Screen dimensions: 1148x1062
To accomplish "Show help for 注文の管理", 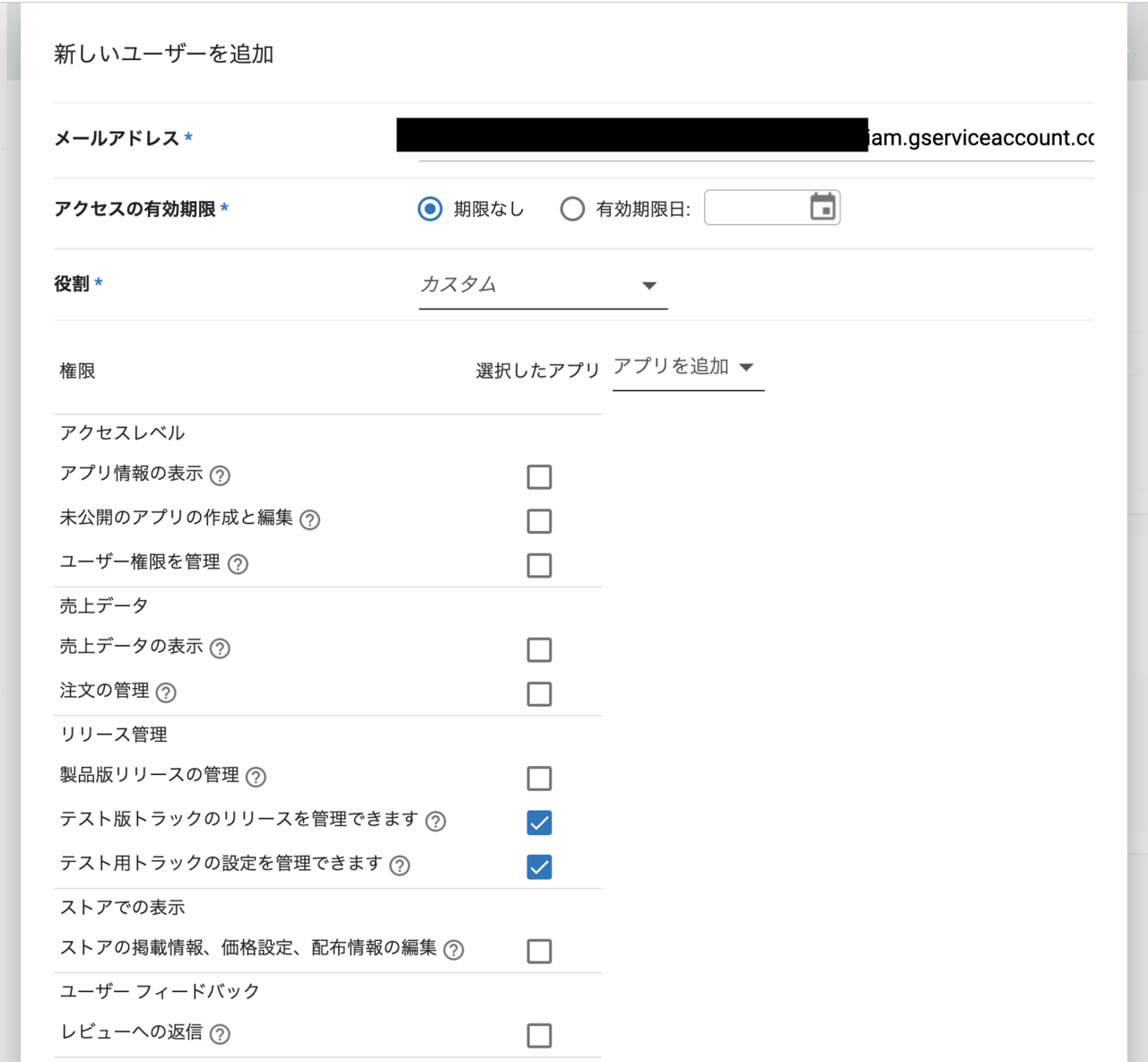I will [x=166, y=692].
